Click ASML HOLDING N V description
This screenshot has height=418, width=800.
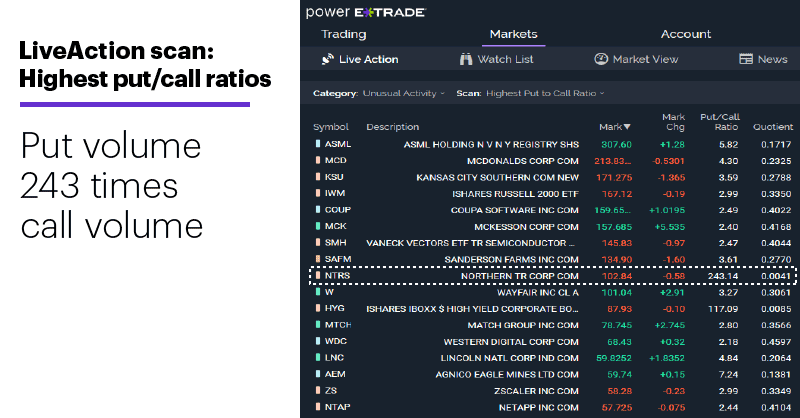pos(491,144)
